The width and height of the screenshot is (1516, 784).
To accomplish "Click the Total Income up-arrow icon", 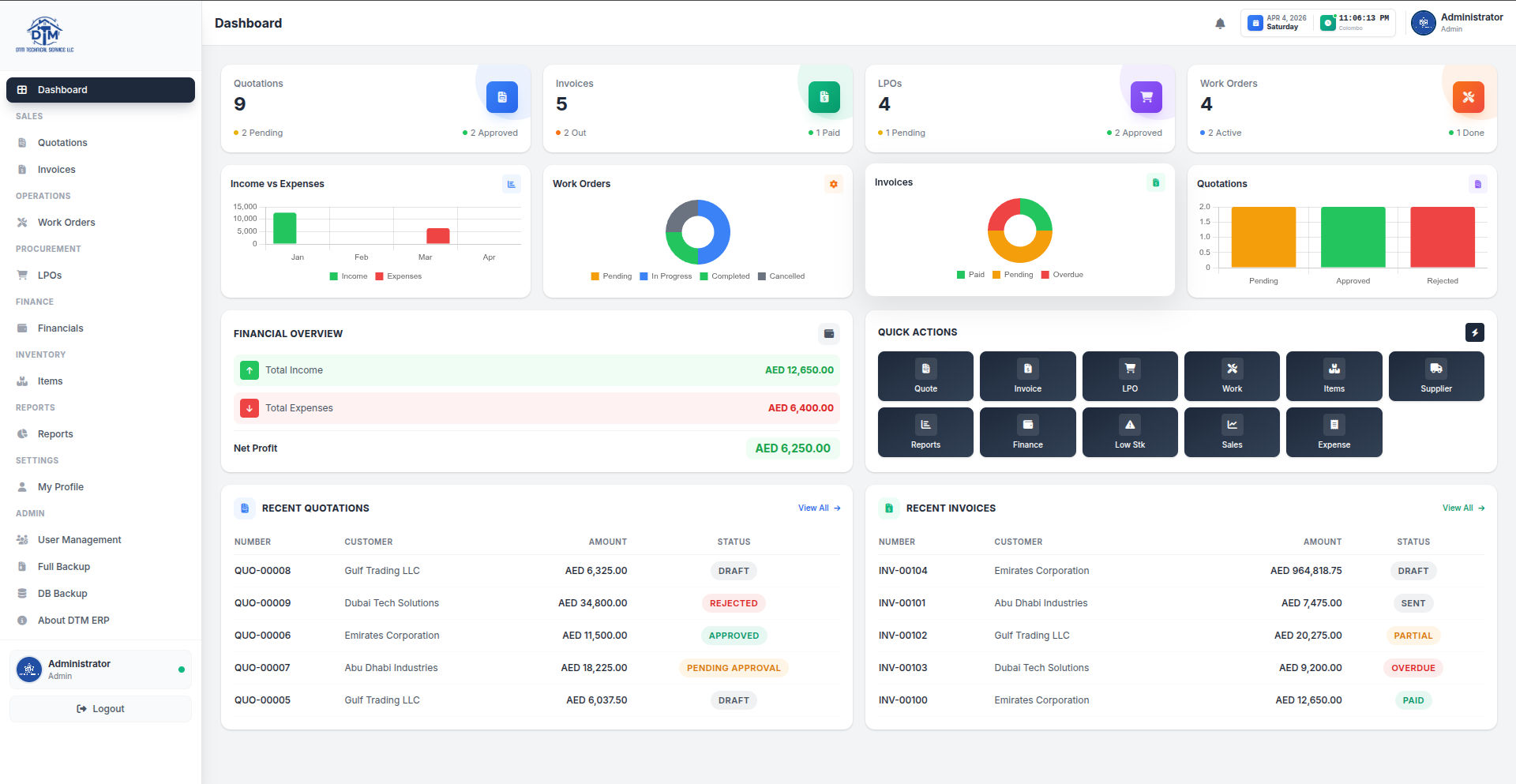I will pos(250,370).
